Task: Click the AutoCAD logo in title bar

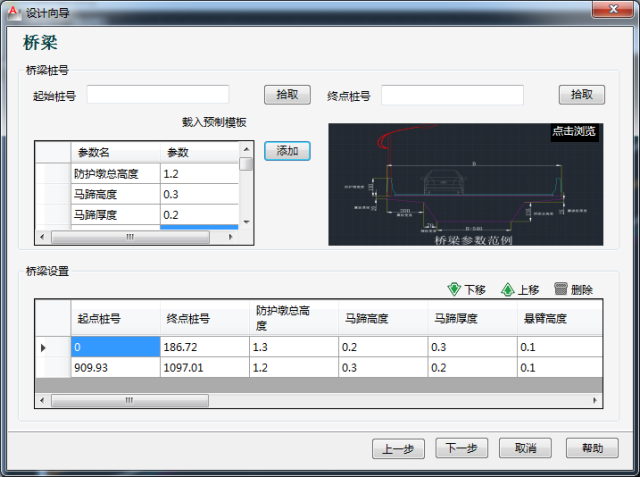Action: pyautogui.click(x=12, y=9)
